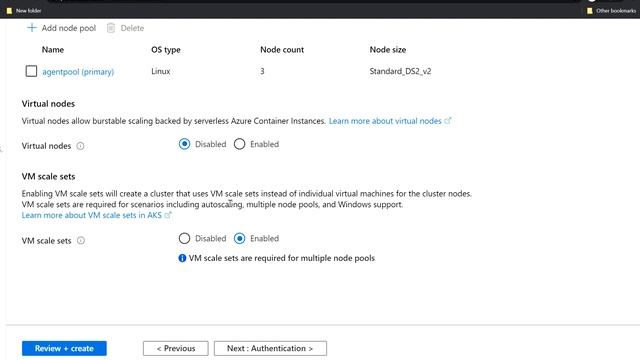Image resolution: width=640 pixels, height=360 pixels.
Task: Click the Name column header
Action: (x=53, y=50)
